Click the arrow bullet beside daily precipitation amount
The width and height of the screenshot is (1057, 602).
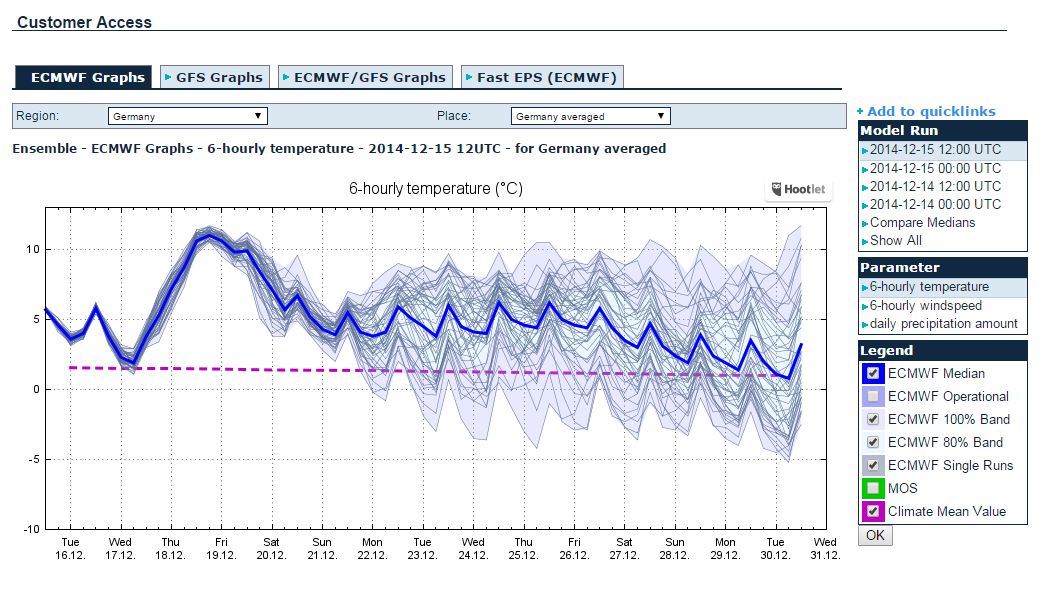click(865, 325)
